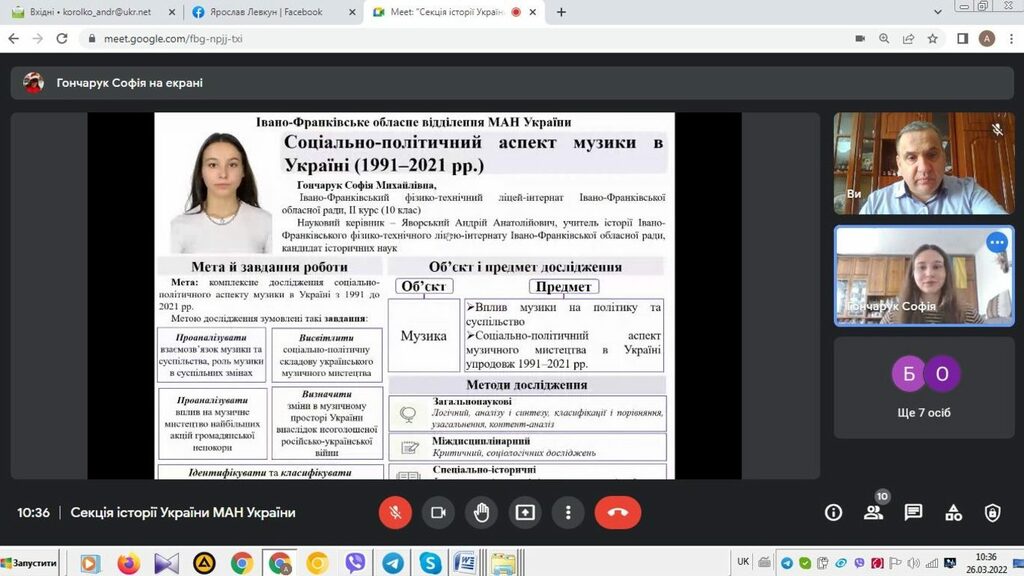Screen dimensions: 1024x576
Task: Open host controls lock icon
Action: coord(992,512)
